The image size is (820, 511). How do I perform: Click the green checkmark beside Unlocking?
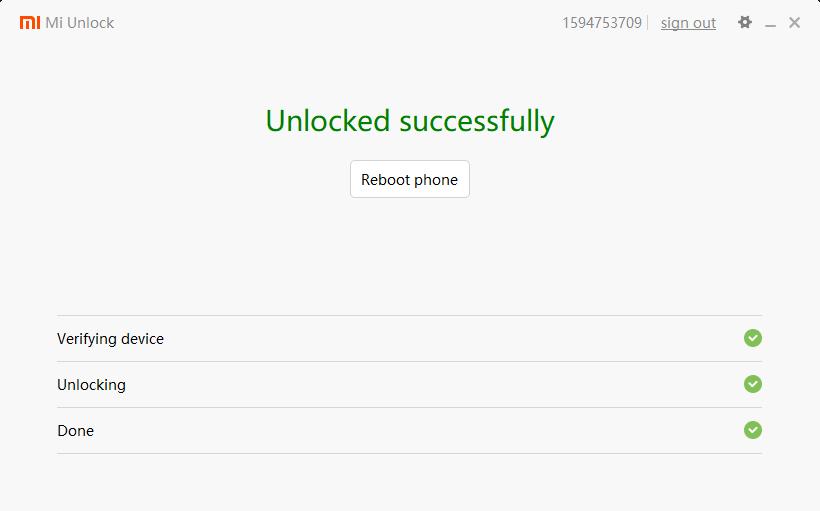click(x=753, y=384)
